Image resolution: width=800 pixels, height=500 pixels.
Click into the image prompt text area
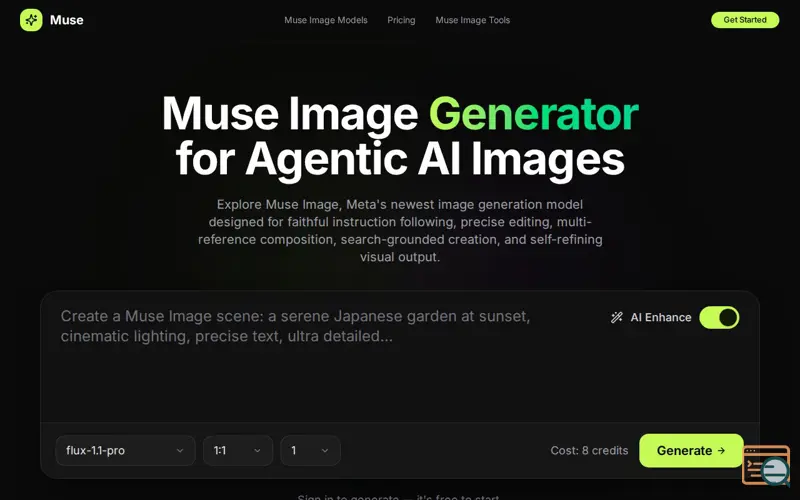327,357
